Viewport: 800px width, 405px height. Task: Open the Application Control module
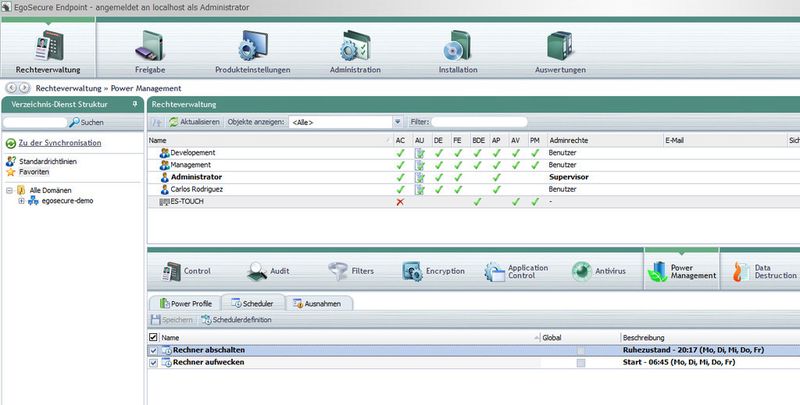(516, 271)
